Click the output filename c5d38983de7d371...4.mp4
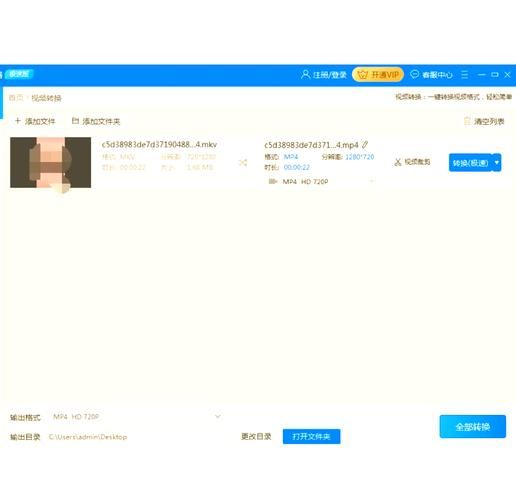The width and height of the screenshot is (516, 500). click(311, 145)
